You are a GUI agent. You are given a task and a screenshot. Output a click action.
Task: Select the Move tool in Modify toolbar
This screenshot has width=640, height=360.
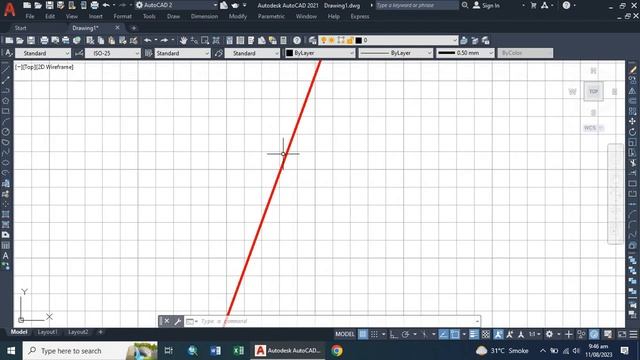632,121
